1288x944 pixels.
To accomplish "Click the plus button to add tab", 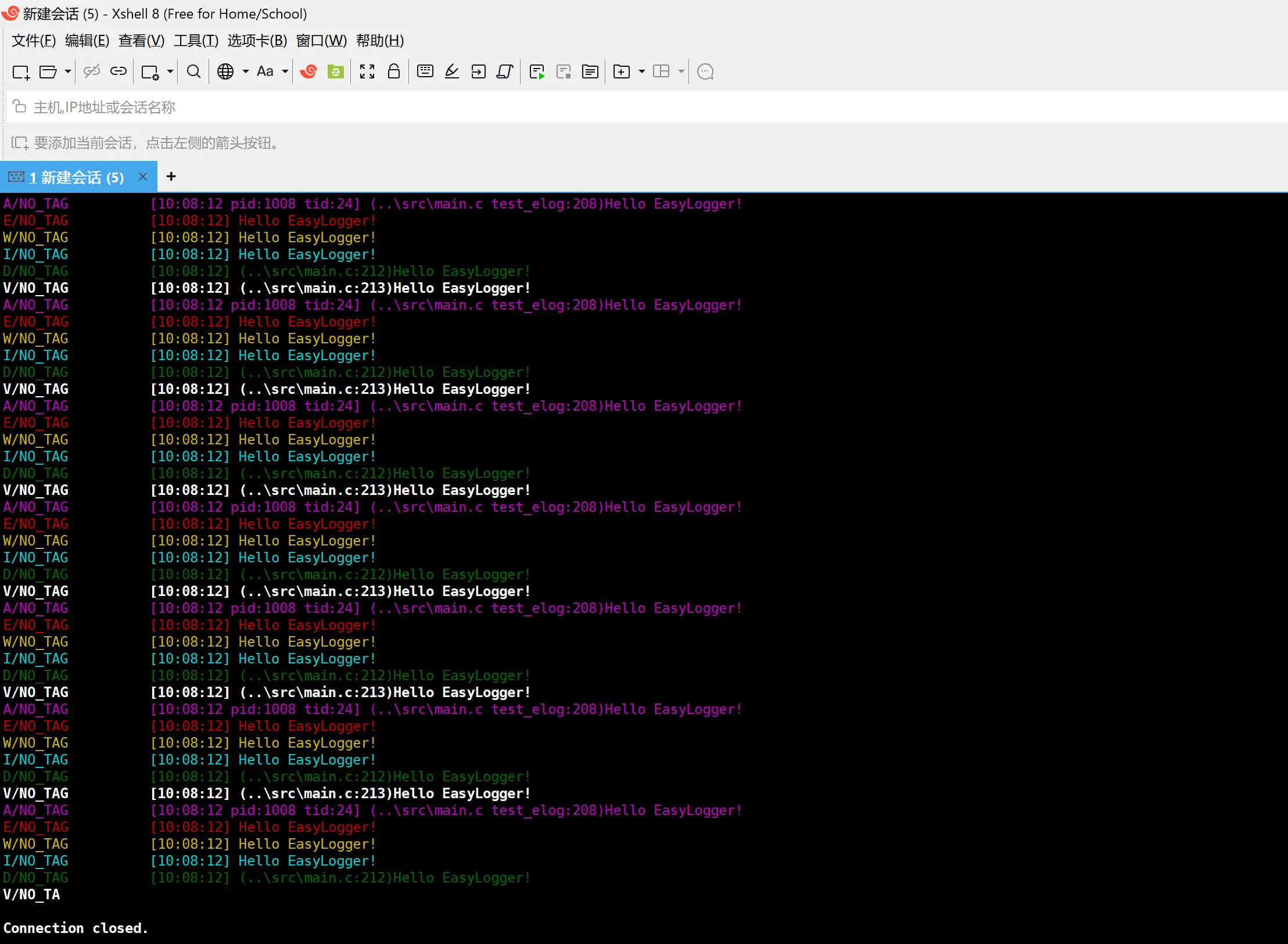I will pos(171,177).
